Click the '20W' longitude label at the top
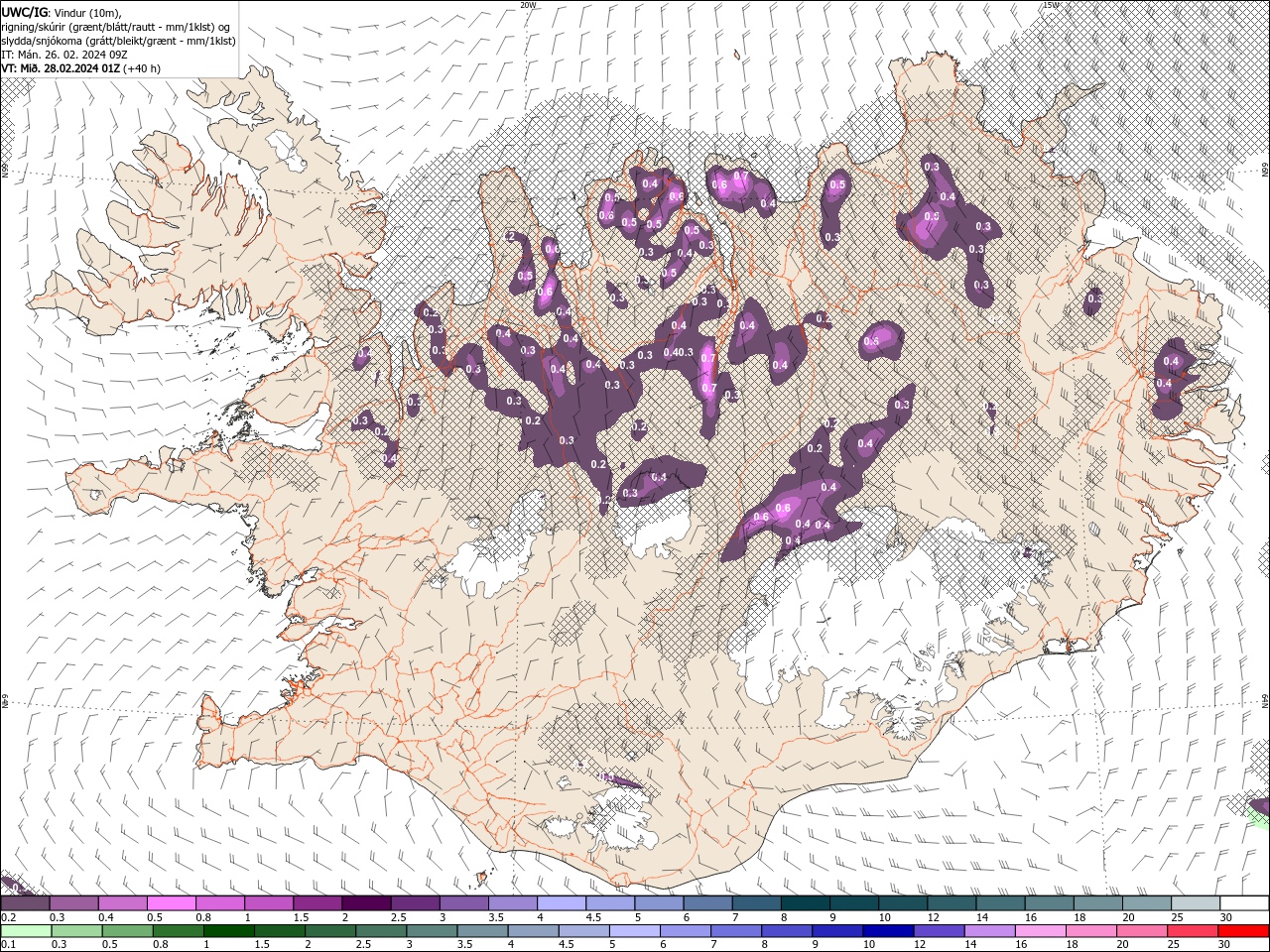1270x952 pixels. click(528, 5)
